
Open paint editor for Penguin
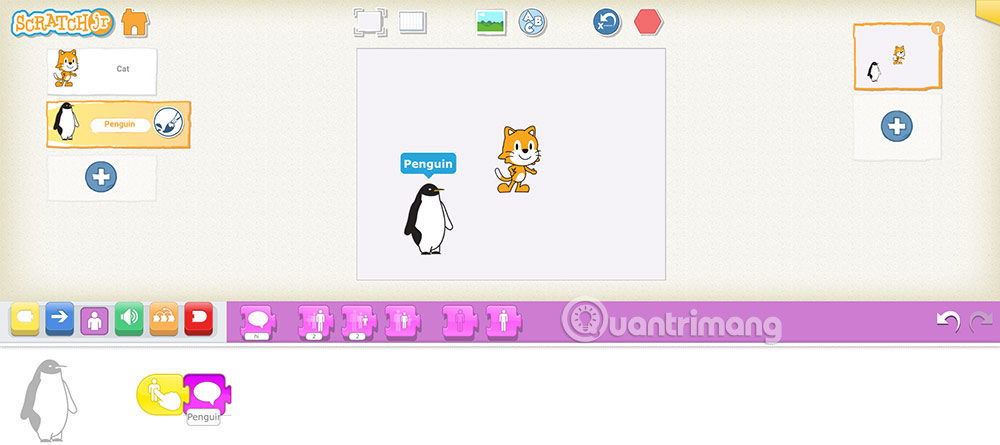coord(168,122)
